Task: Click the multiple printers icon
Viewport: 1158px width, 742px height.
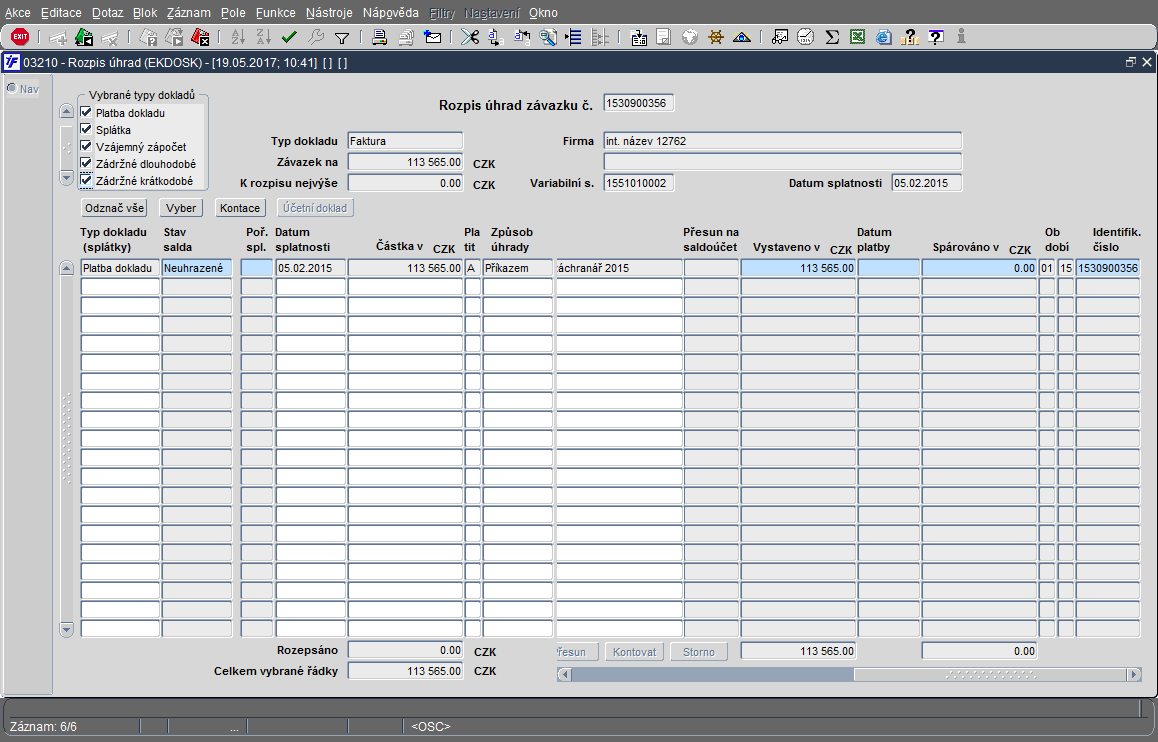Action: pos(405,36)
